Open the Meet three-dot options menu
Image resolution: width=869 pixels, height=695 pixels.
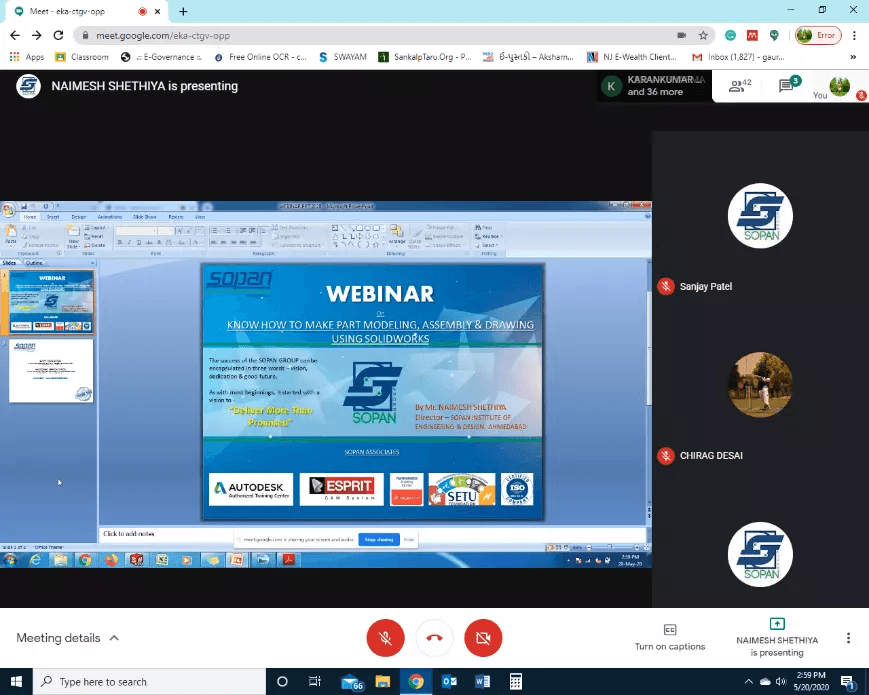pyautogui.click(x=846, y=637)
